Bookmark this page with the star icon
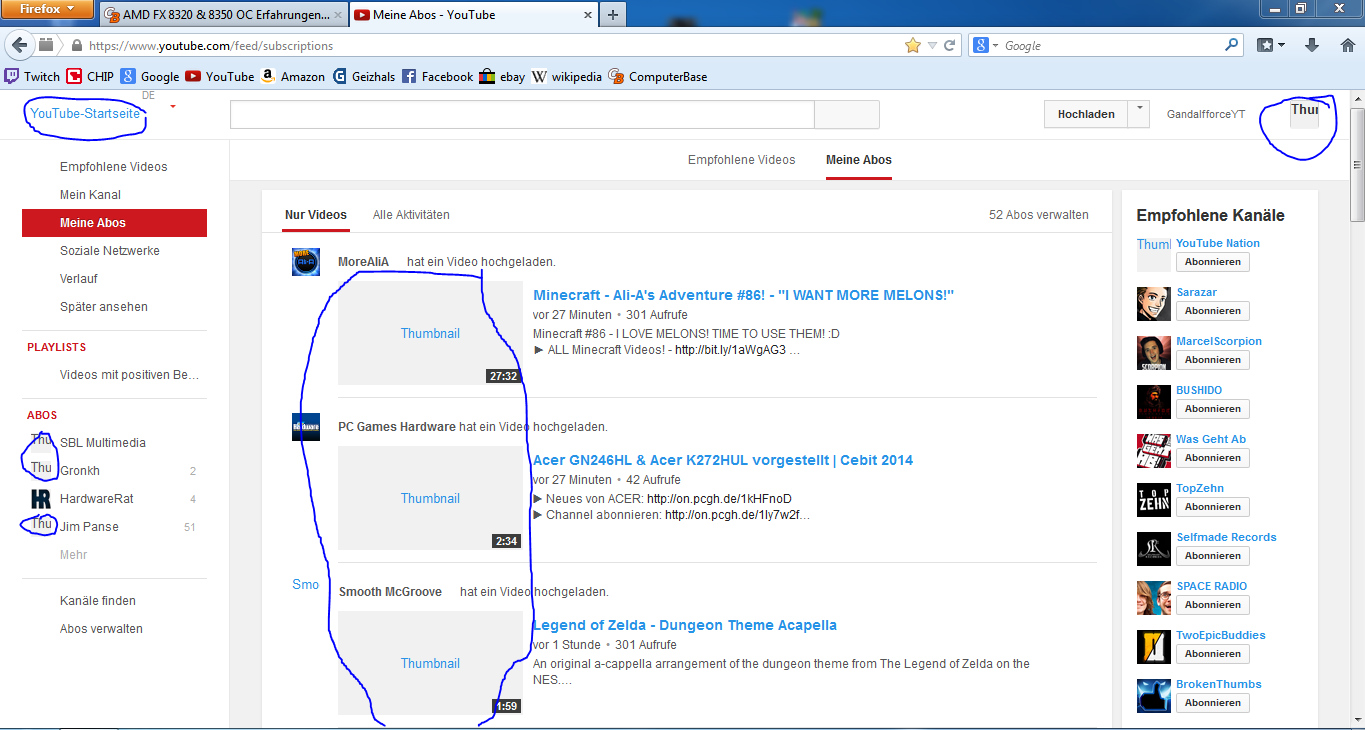Image resolution: width=1365 pixels, height=730 pixels. (x=912, y=45)
